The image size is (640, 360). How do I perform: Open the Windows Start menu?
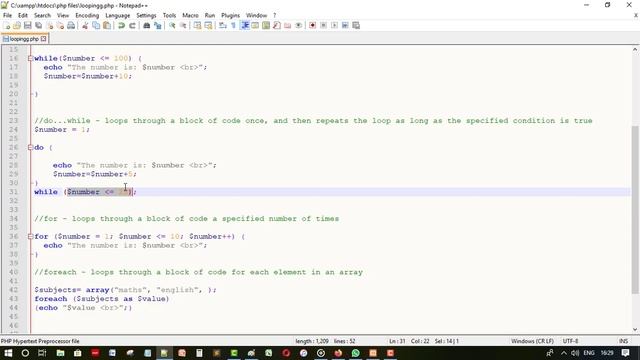(8, 353)
